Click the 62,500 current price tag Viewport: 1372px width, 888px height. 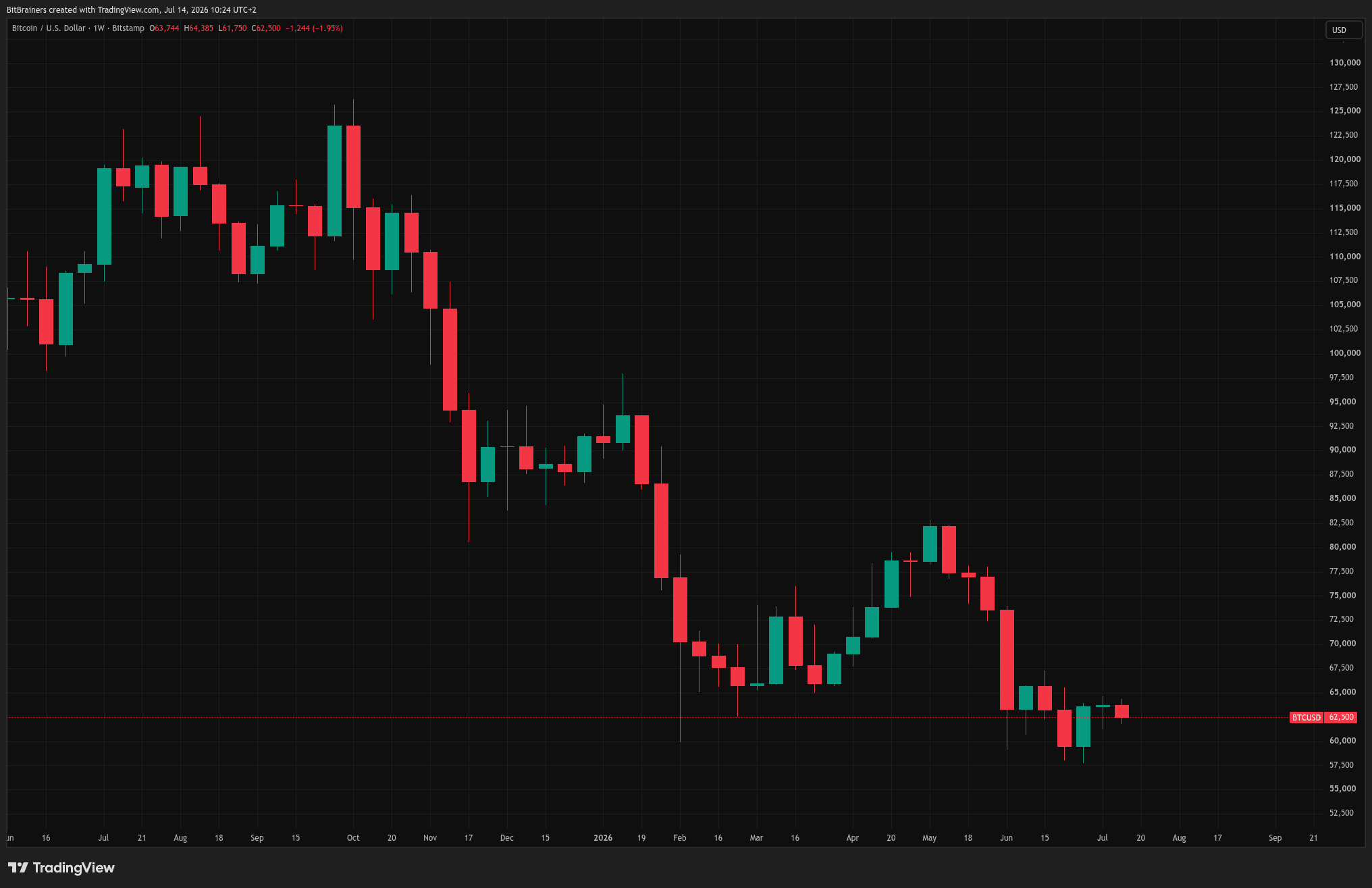pos(1341,717)
